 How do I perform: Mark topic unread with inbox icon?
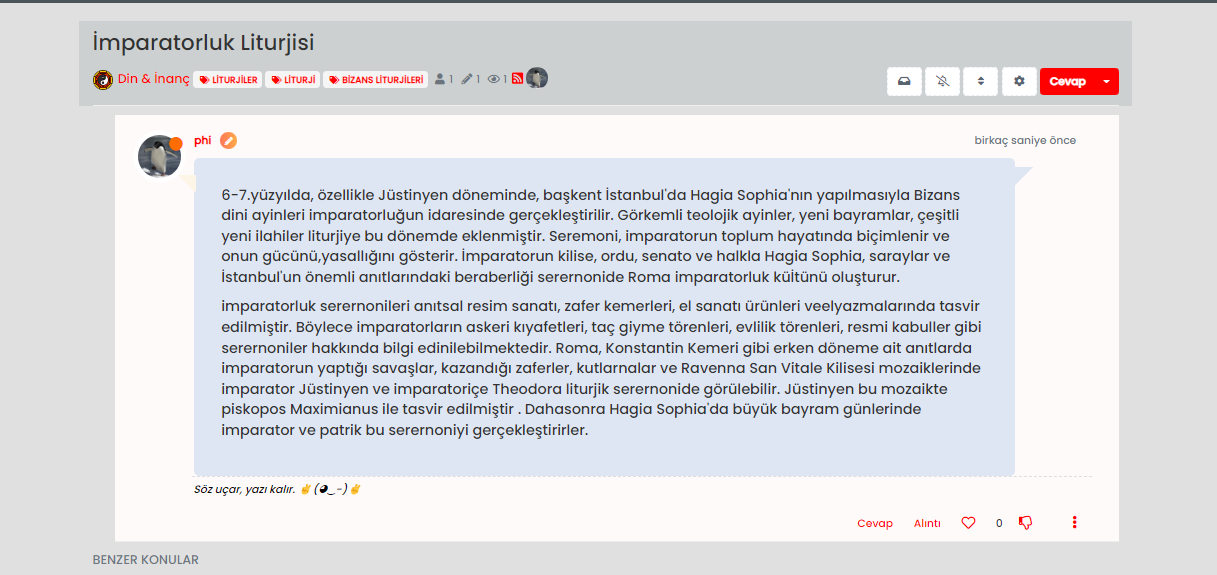click(x=904, y=82)
